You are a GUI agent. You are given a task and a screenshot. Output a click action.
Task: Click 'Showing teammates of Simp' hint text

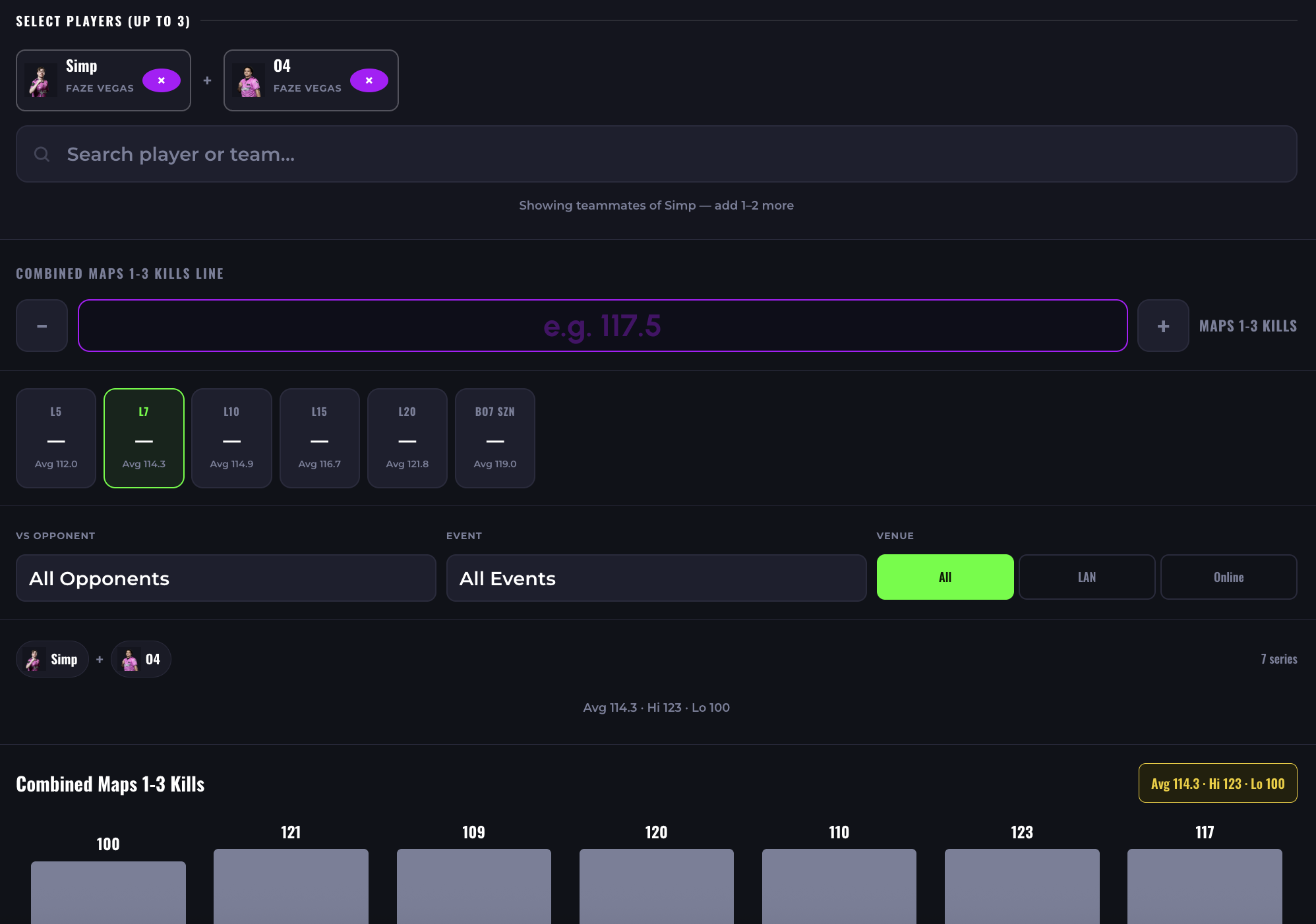point(656,205)
